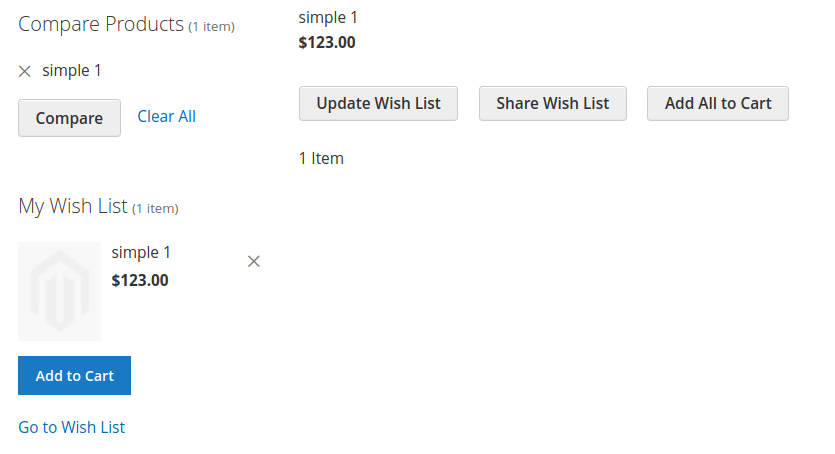Viewport: 835px width, 454px height.
Task: Click the blue Add to Cart button
Action: [x=75, y=375]
